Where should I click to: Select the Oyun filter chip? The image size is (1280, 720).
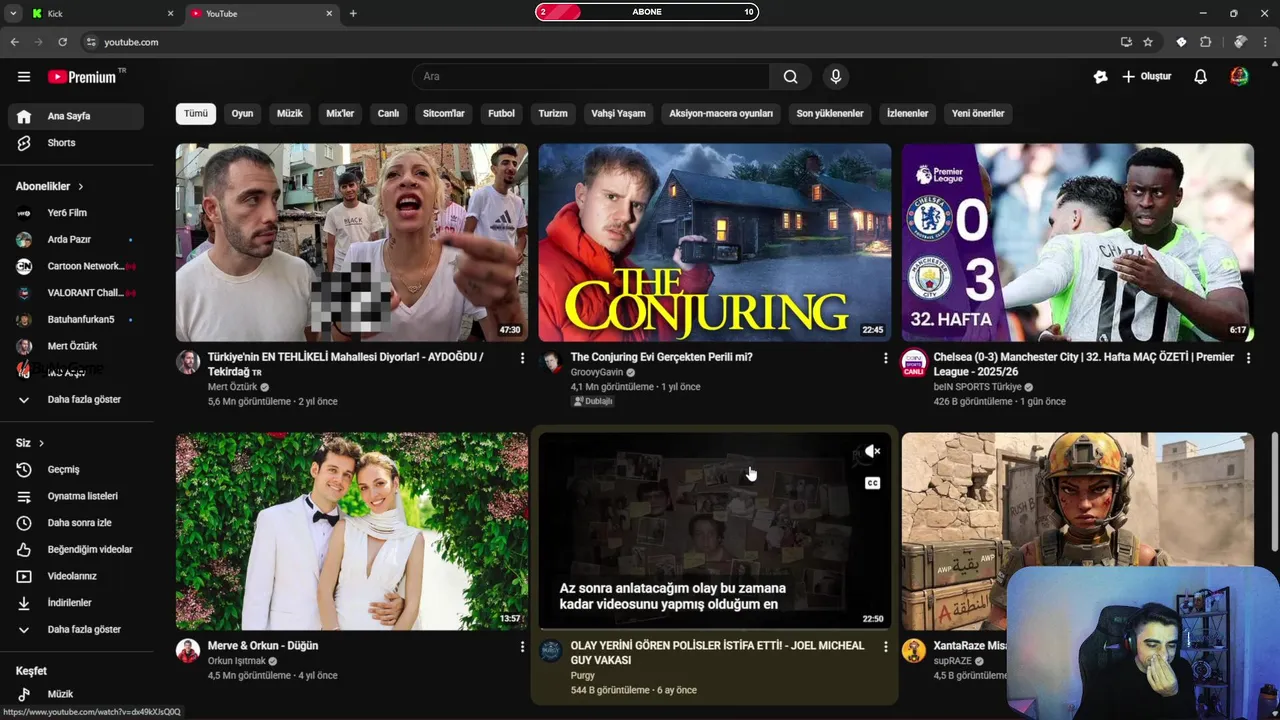click(242, 114)
